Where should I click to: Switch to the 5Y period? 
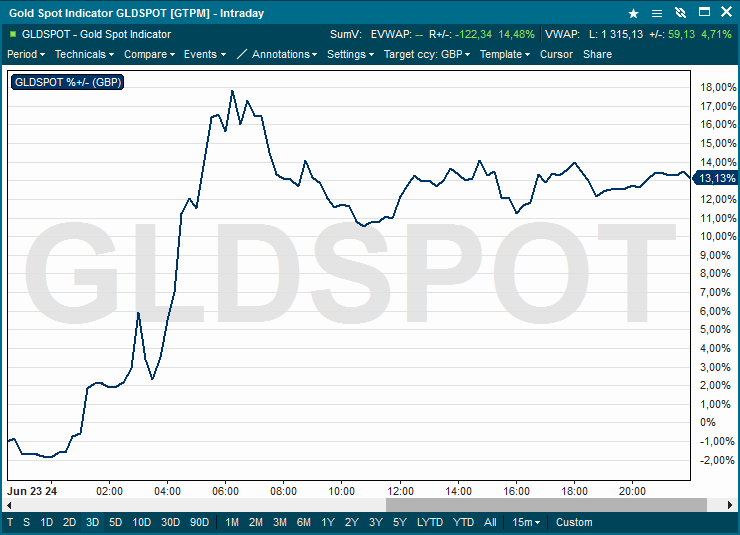coord(400,522)
